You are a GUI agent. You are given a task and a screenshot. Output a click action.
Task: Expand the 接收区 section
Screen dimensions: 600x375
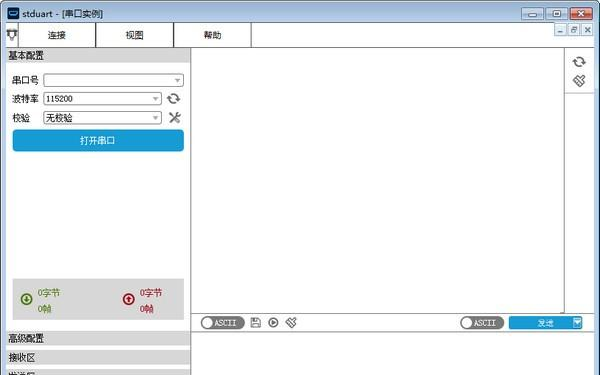(x=98, y=357)
